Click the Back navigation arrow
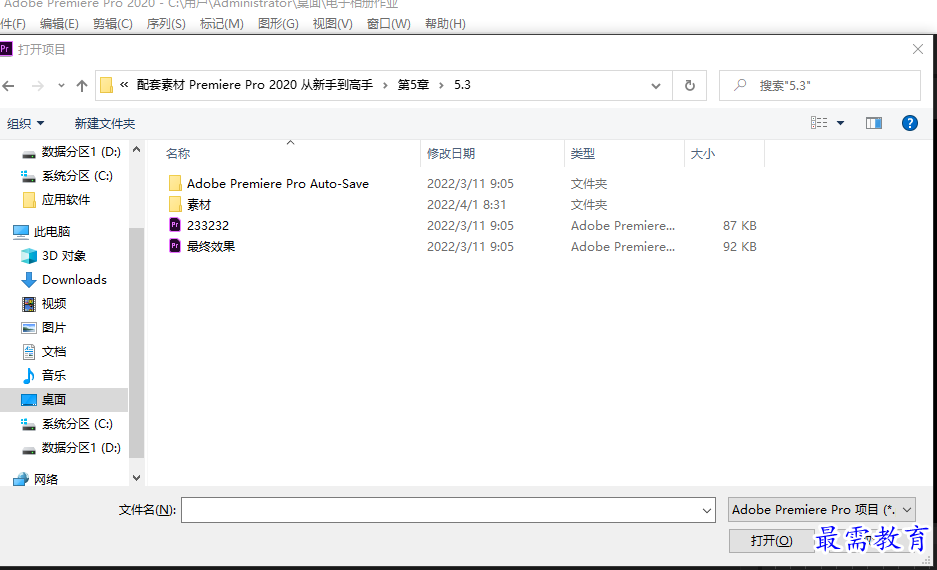 coord(8,85)
